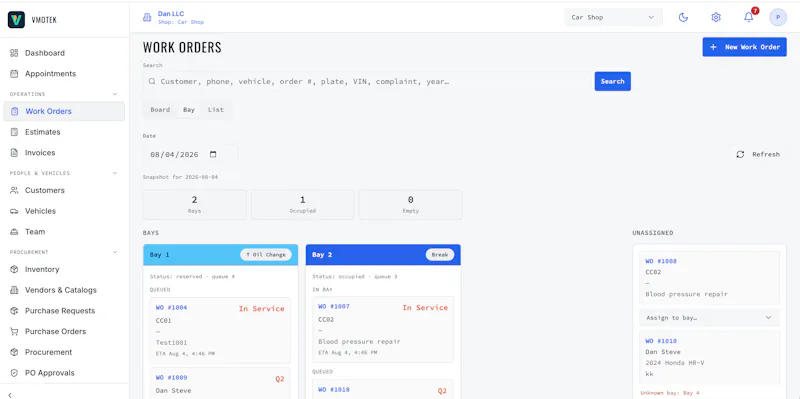
Task: Open settings gear icon in header
Action: pos(716,17)
